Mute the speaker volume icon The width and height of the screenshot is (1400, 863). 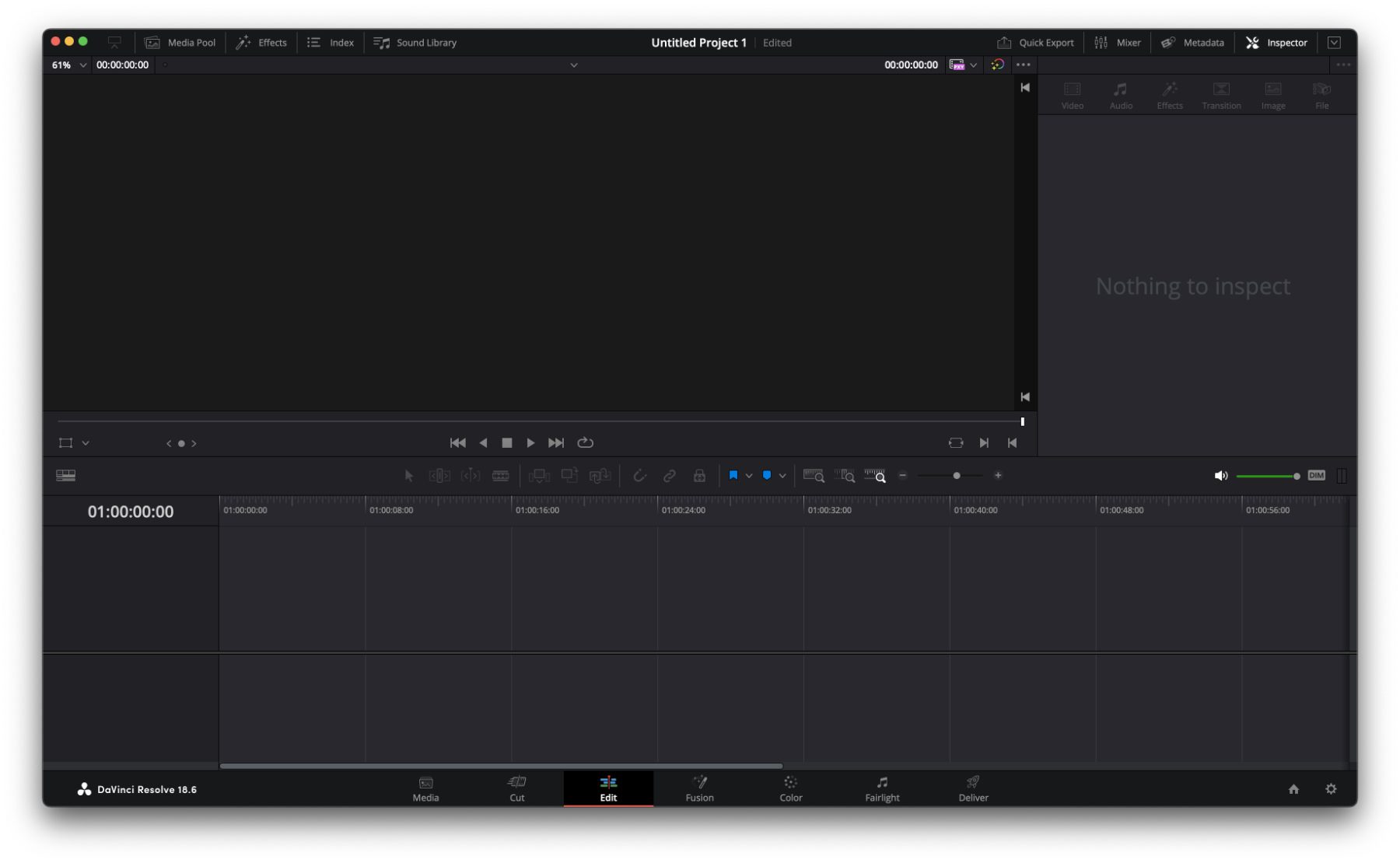(x=1220, y=476)
